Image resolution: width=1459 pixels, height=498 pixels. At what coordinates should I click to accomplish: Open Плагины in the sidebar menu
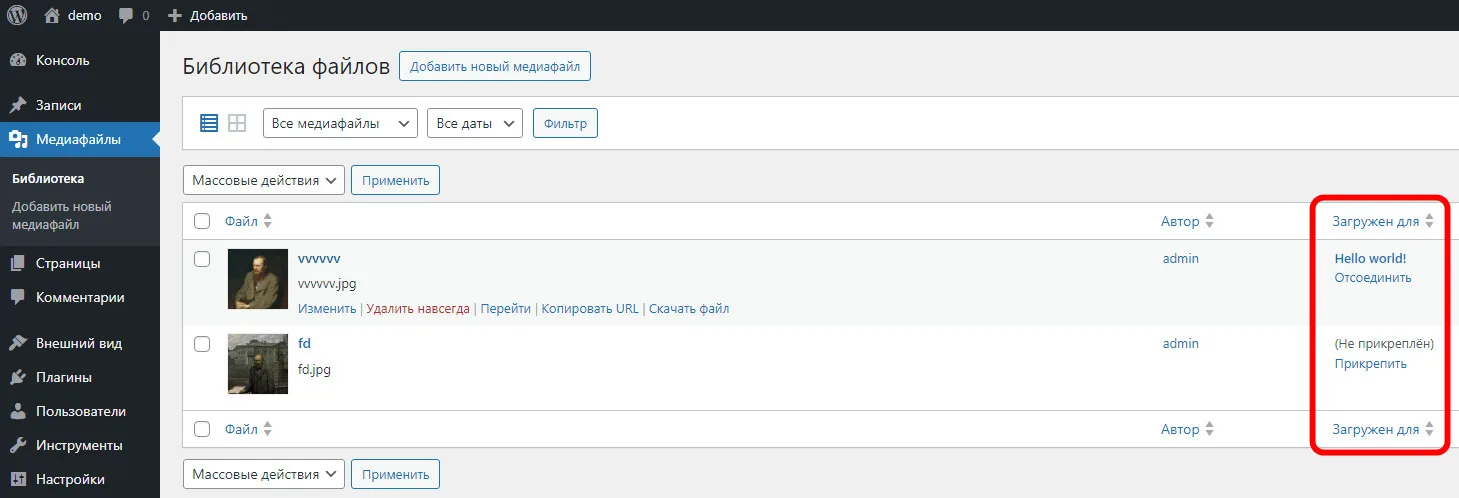pos(64,377)
